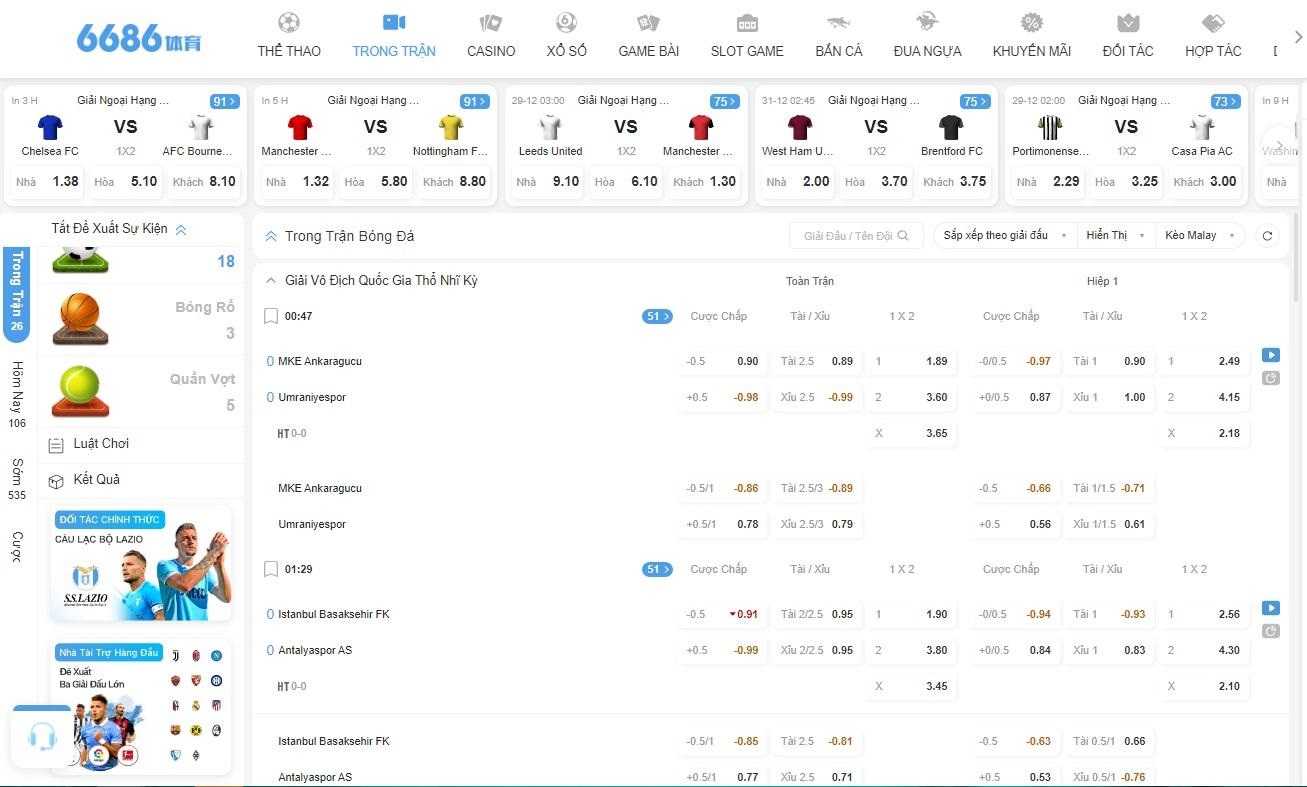Image resolution: width=1307 pixels, height=787 pixels.
Task: Open the 51 markets badge for Basaksehir match
Action: 656,569
